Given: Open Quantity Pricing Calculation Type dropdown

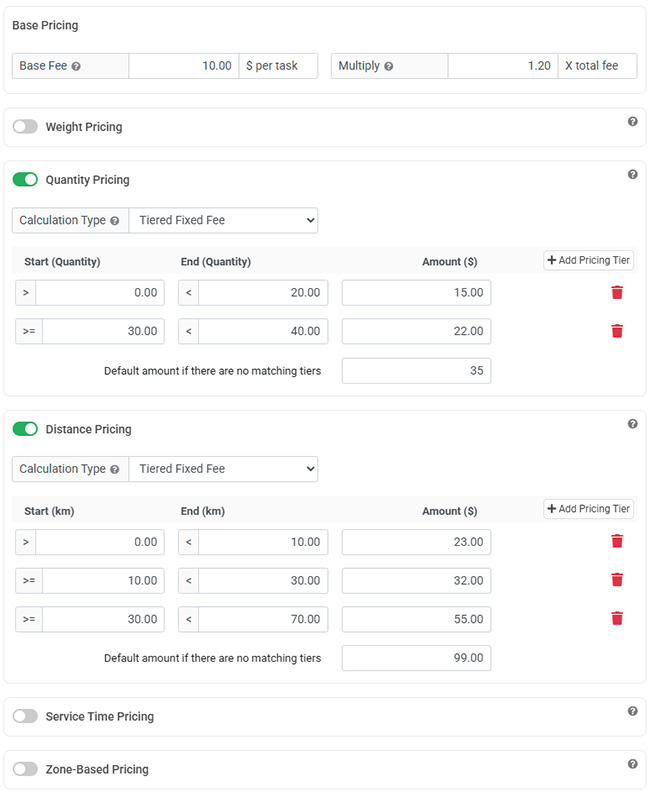Looking at the screenshot, I should click(x=223, y=220).
